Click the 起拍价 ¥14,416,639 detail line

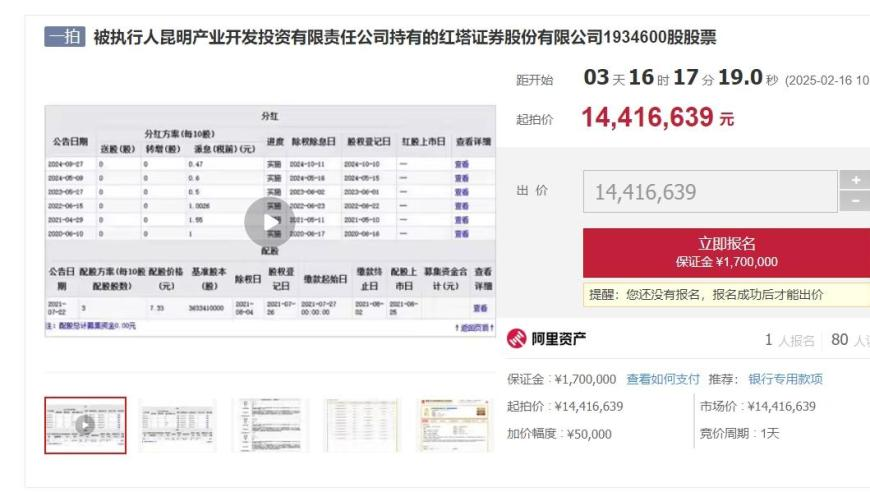pyautogui.click(x=565, y=406)
